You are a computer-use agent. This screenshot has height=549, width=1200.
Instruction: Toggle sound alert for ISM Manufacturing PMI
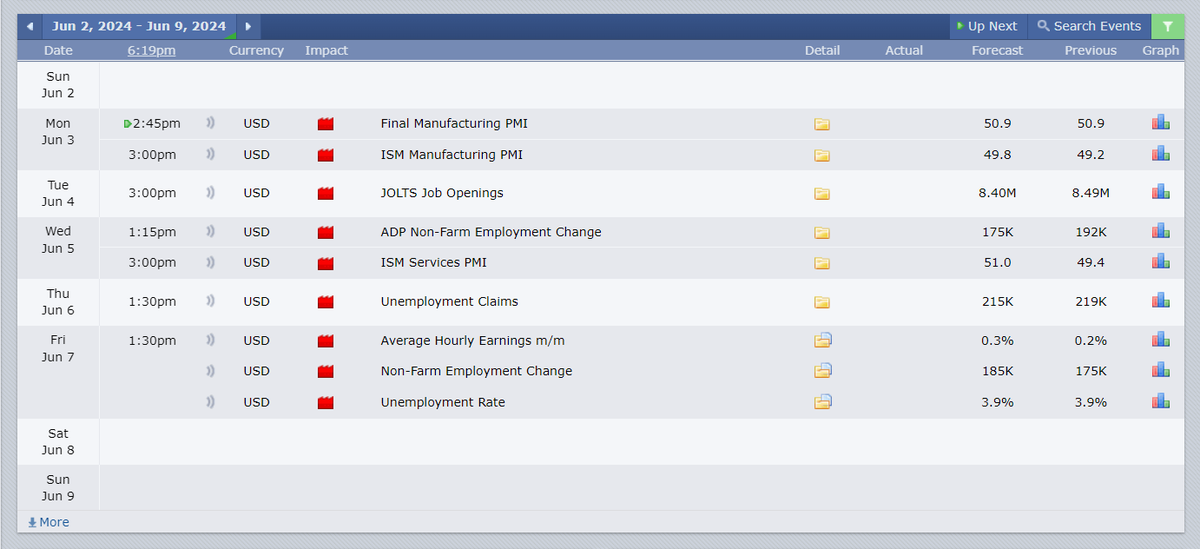tap(211, 154)
